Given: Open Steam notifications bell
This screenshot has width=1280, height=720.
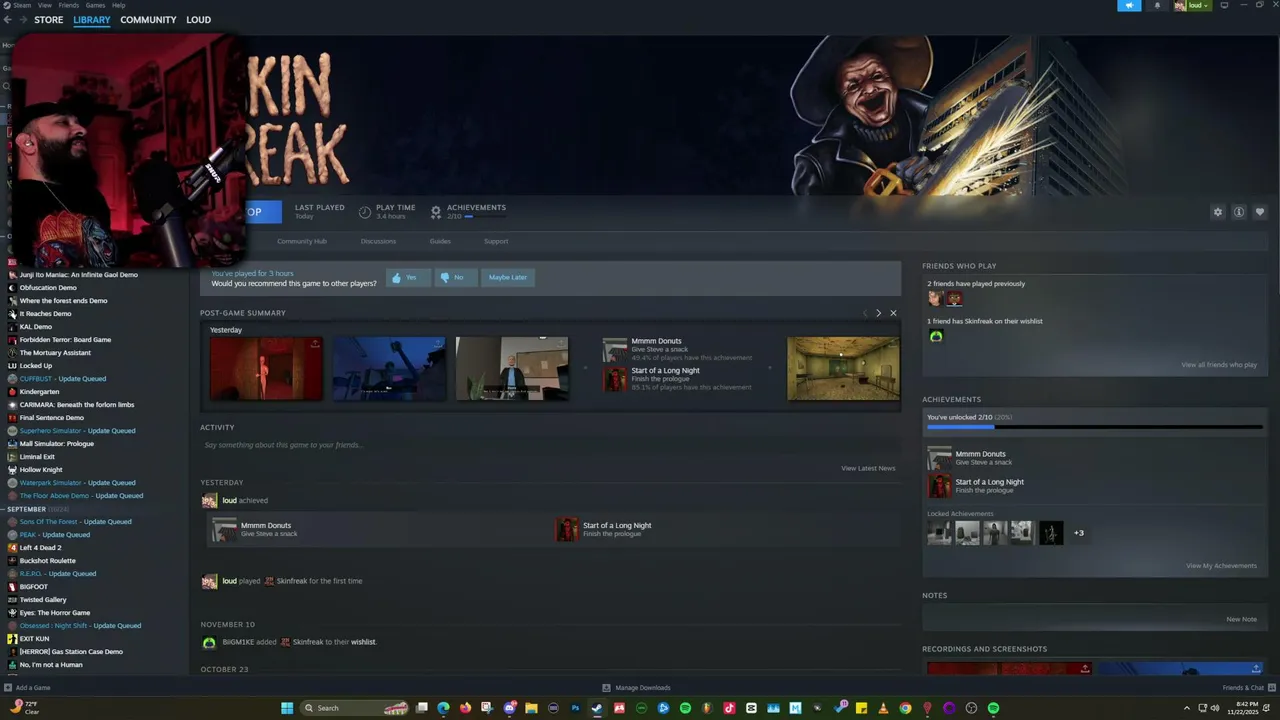Looking at the screenshot, I should 1157,5.
